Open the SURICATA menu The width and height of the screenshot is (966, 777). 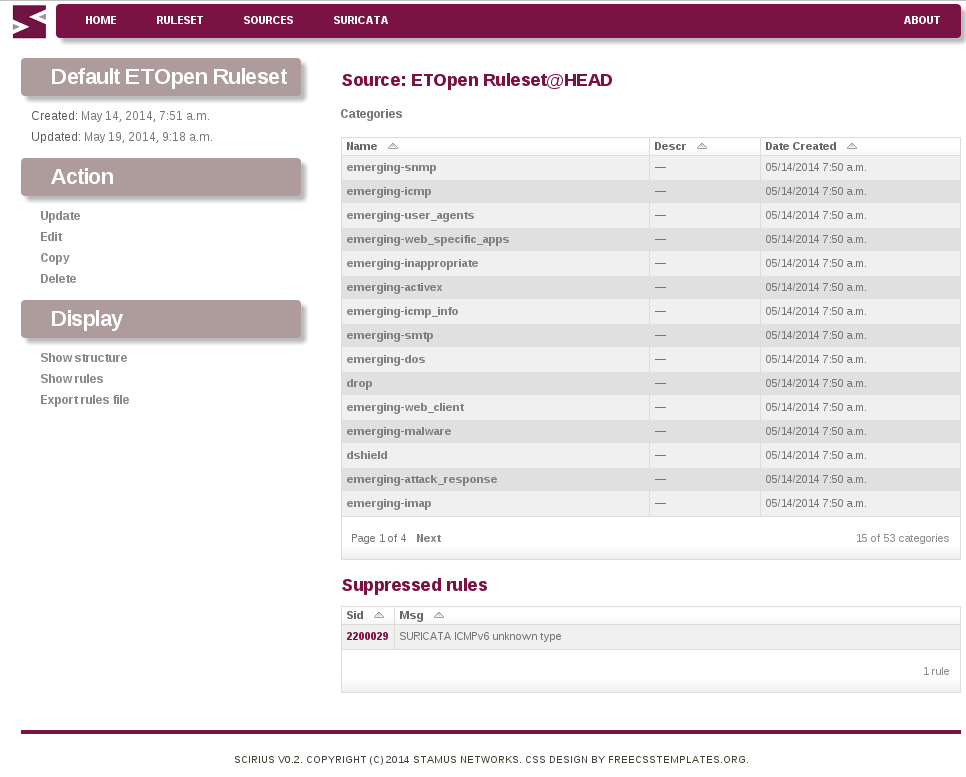(360, 20)
